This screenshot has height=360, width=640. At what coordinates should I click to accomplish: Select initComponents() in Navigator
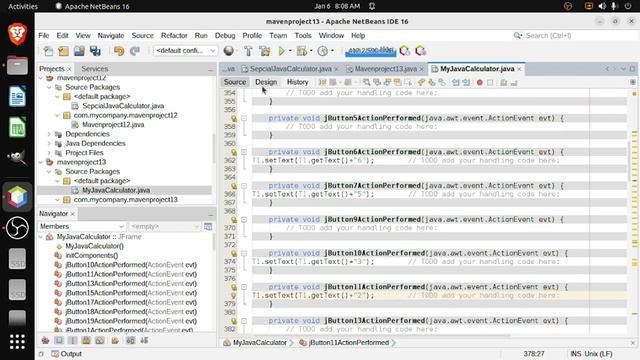pos(91,256)
